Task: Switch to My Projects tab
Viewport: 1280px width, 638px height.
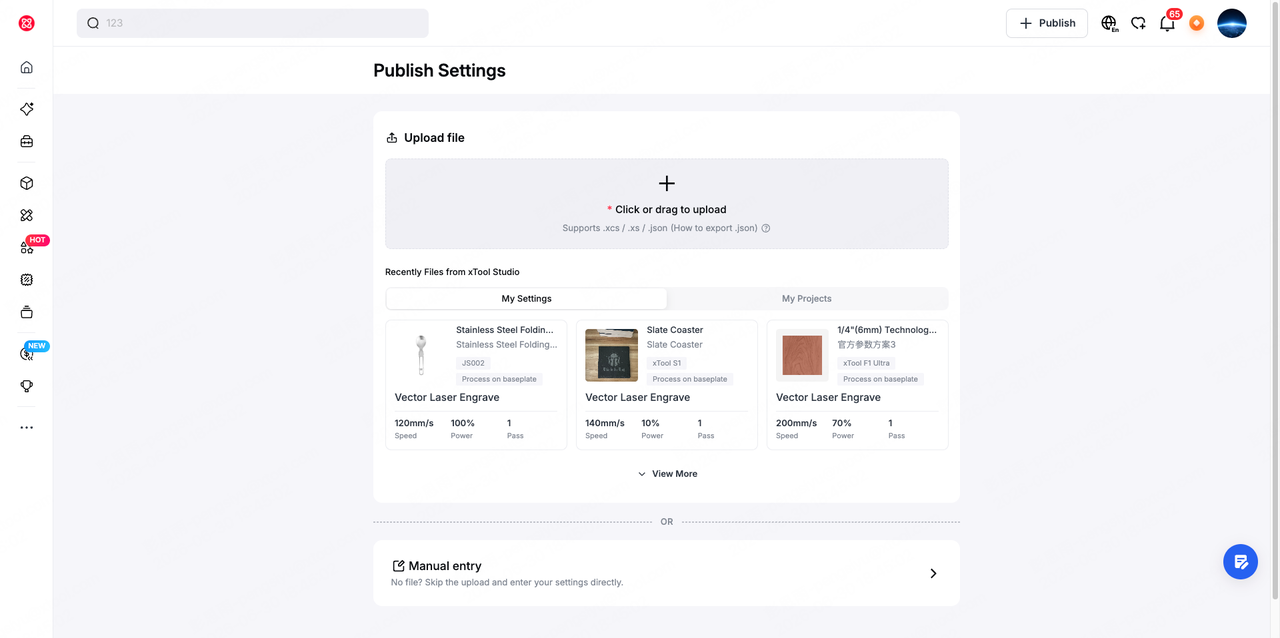Action: tap(807, 299)
